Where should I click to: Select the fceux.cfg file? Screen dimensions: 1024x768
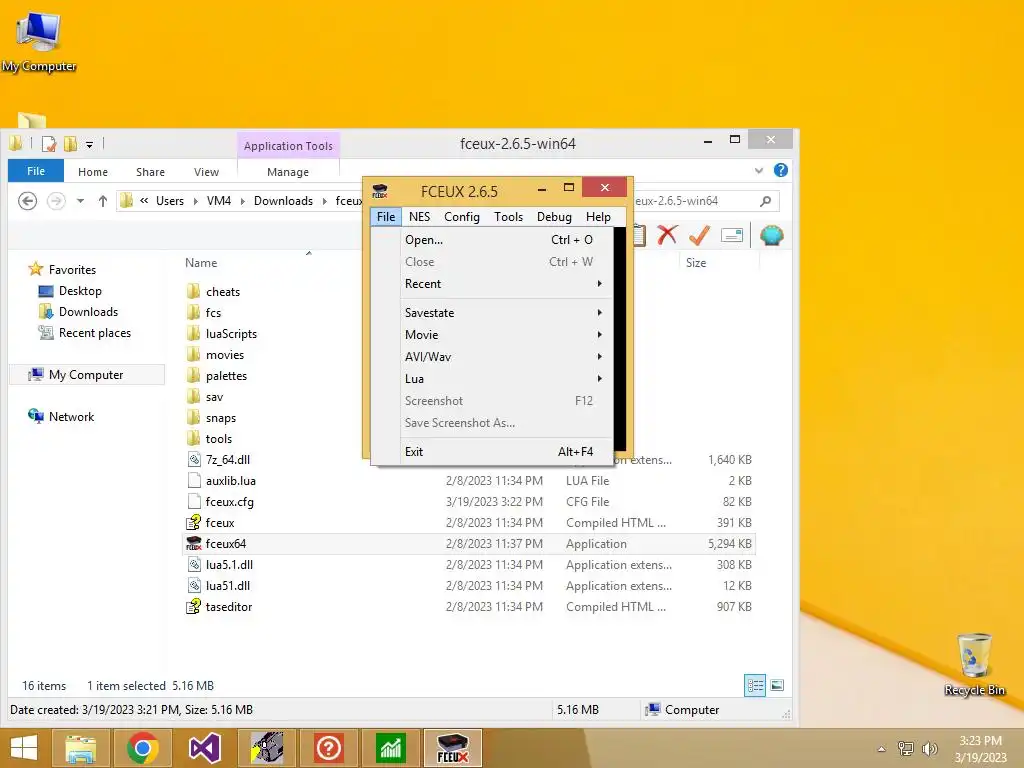229,502
